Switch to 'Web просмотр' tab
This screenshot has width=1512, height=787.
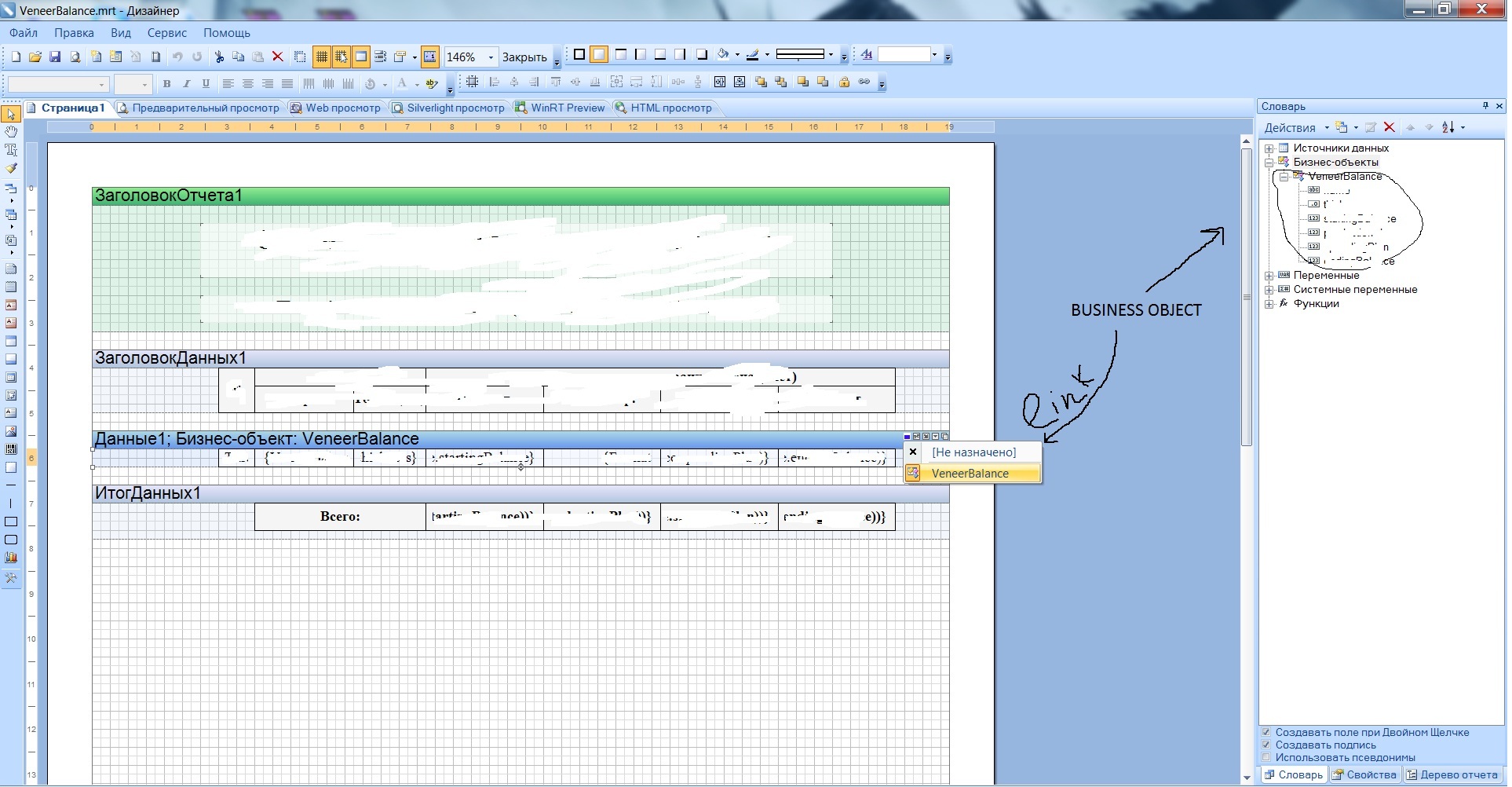336,108
